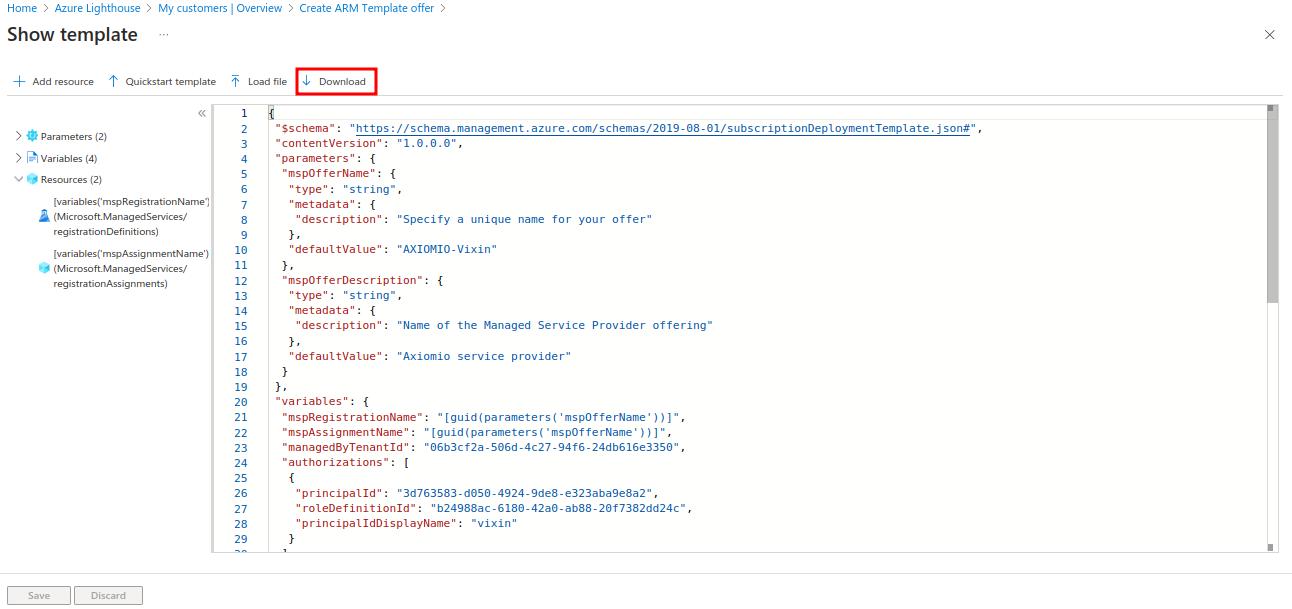Select the registrationAssignments resource icon
Viewport: 1292px width, 609px height.
[x=44, y=268]
